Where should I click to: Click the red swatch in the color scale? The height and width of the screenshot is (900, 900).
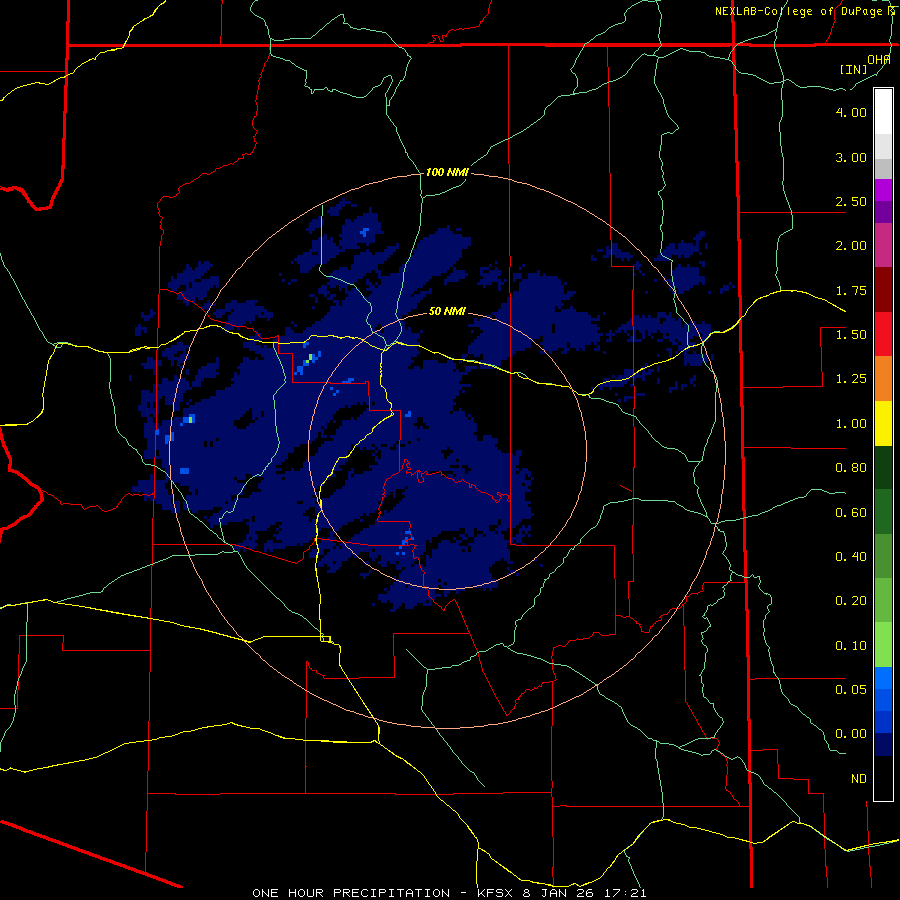pos(883,334)
